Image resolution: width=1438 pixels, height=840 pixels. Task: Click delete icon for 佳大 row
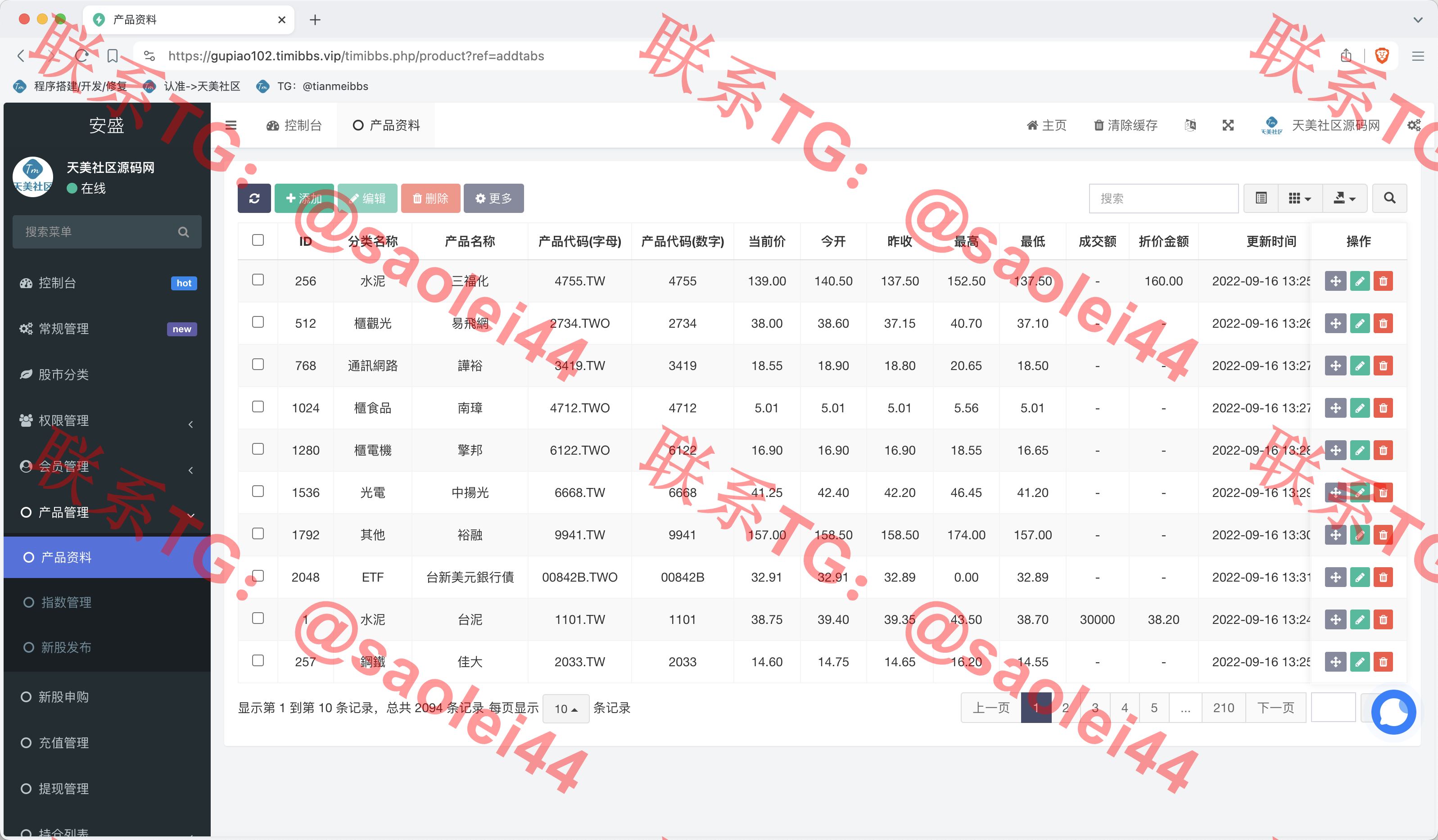pos(1383,661)
